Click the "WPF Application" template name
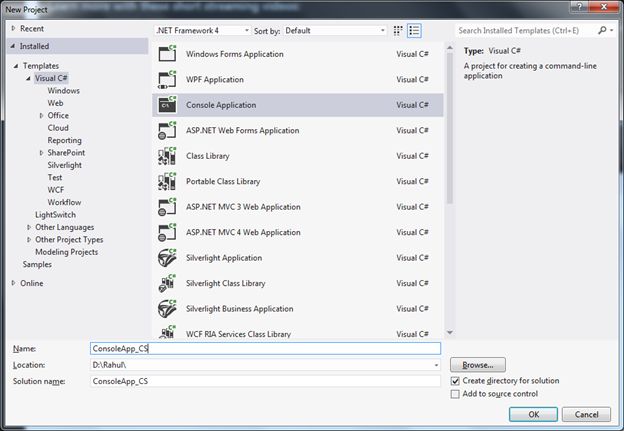 tap(215, 80)
